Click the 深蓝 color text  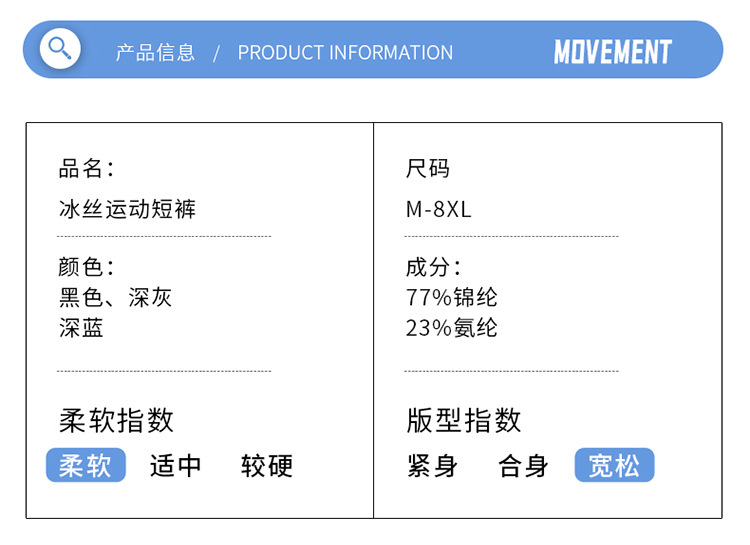pyautogui.click(x=81, y=327)
